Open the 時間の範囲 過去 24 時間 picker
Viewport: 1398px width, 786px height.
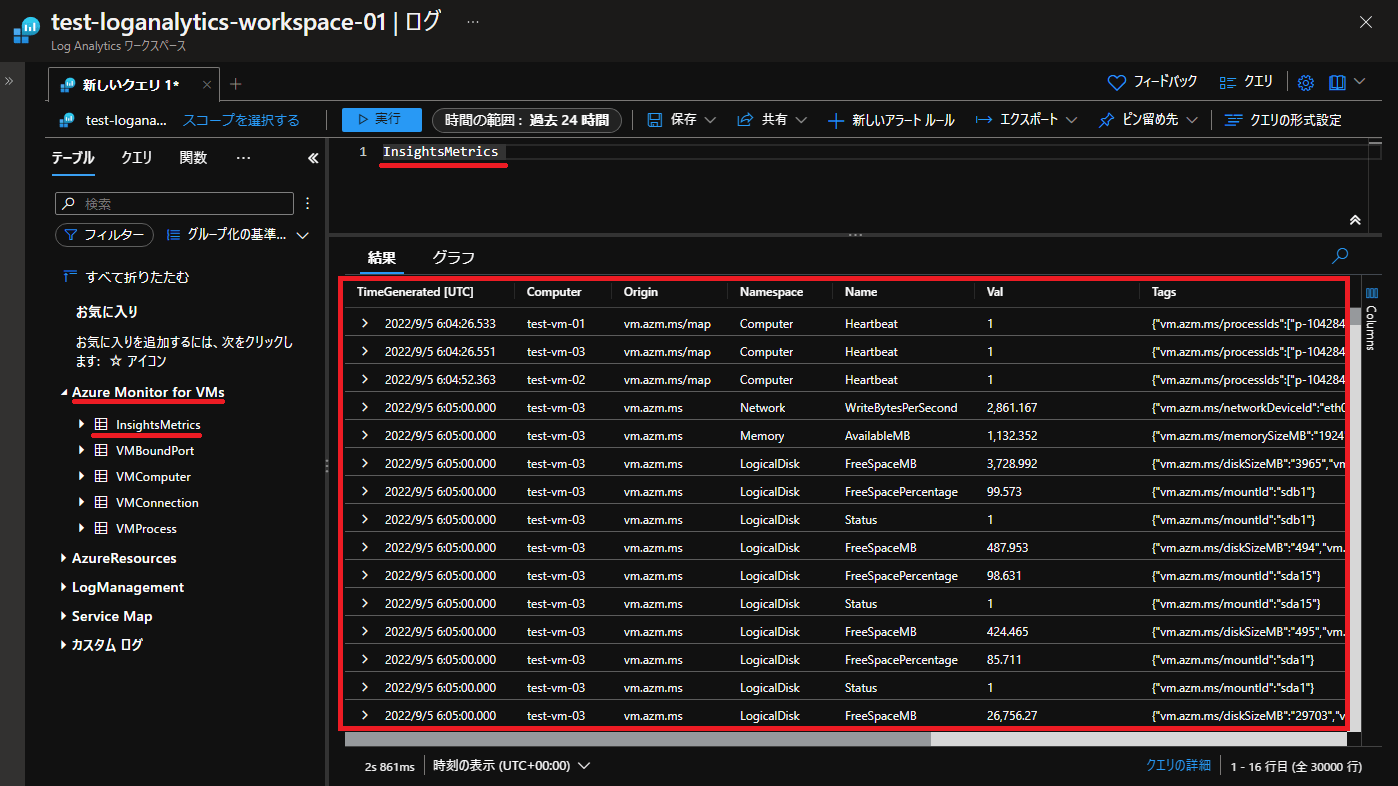pos(527,120)
